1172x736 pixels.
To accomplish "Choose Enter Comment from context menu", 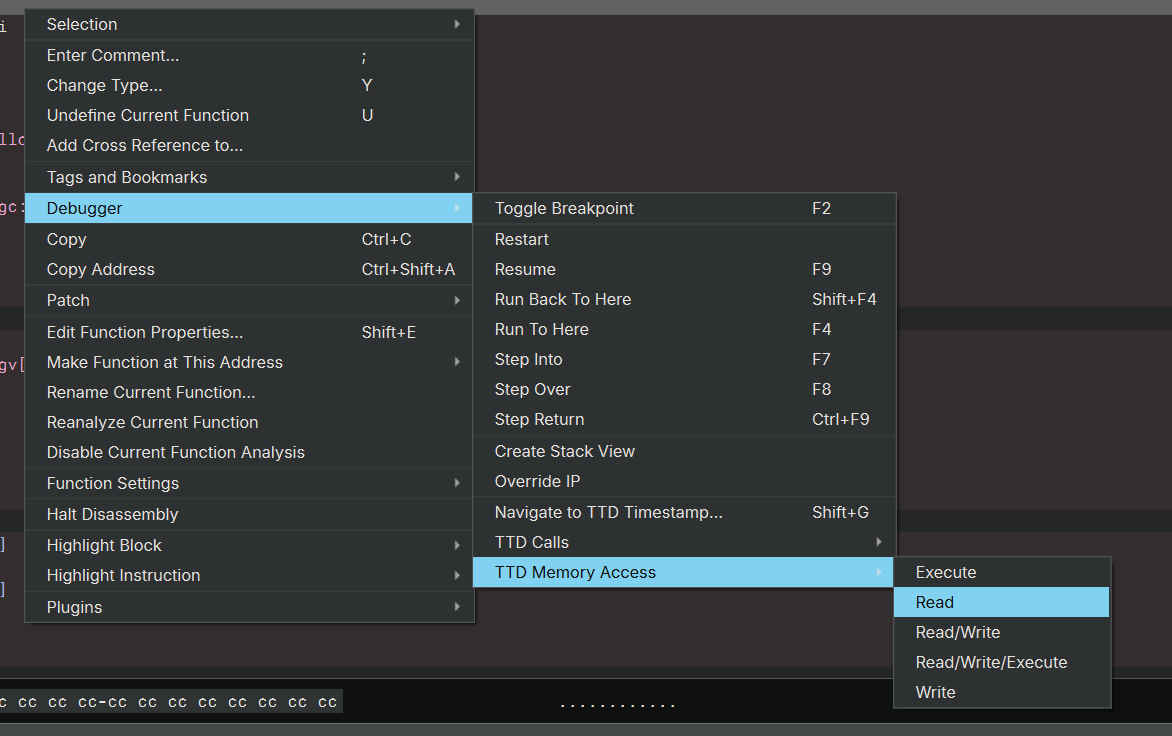I will [113, 56].
